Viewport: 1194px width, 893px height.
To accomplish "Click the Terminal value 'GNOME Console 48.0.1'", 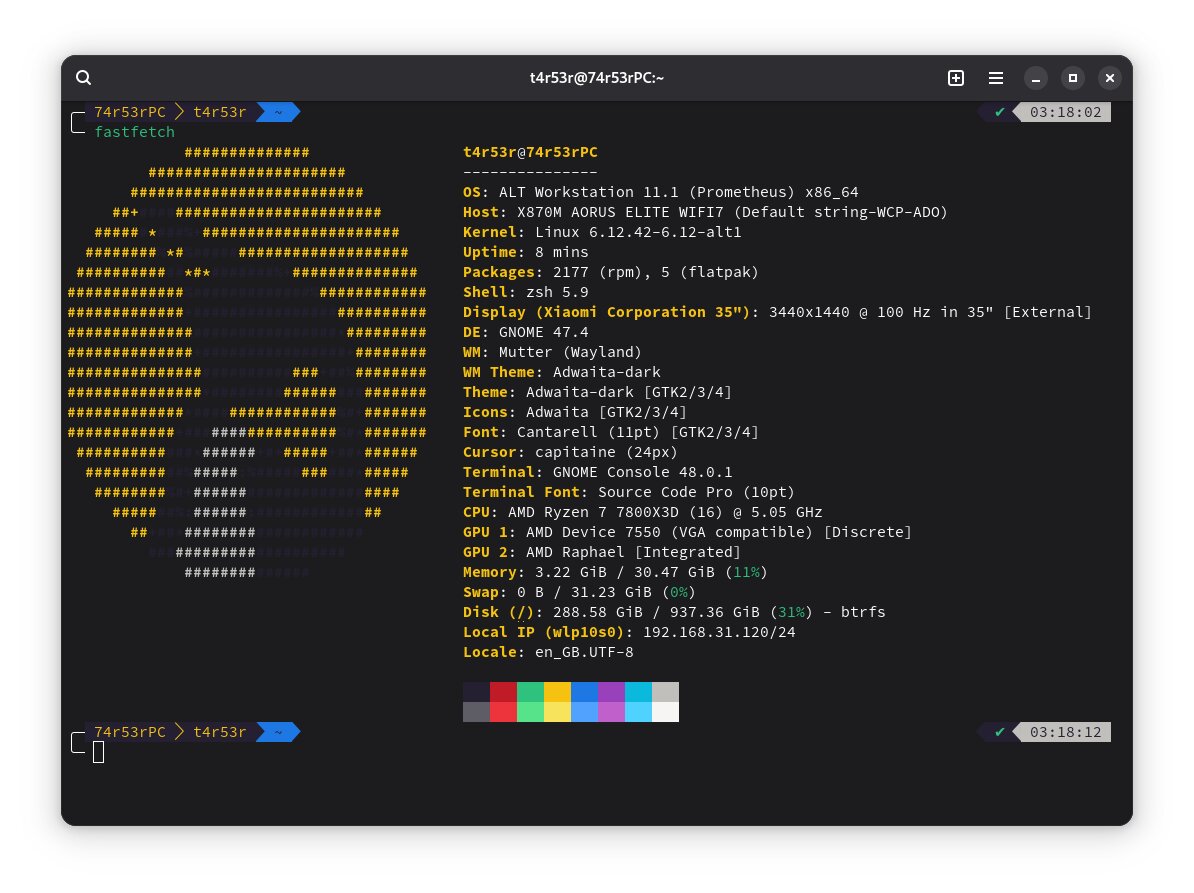I will coord(643,472).
